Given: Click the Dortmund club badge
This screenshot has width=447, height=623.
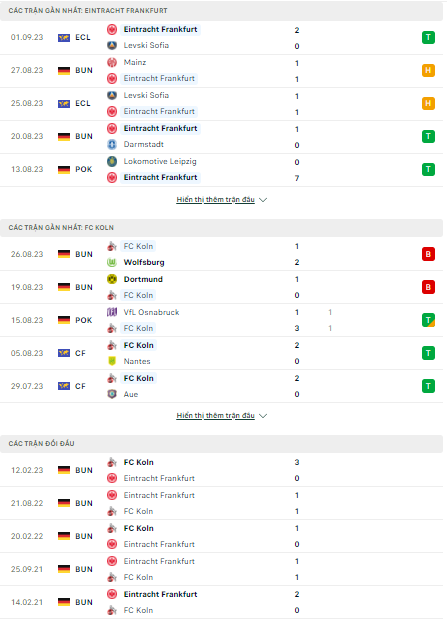Looking at the screenshot, I should (112, 279).
